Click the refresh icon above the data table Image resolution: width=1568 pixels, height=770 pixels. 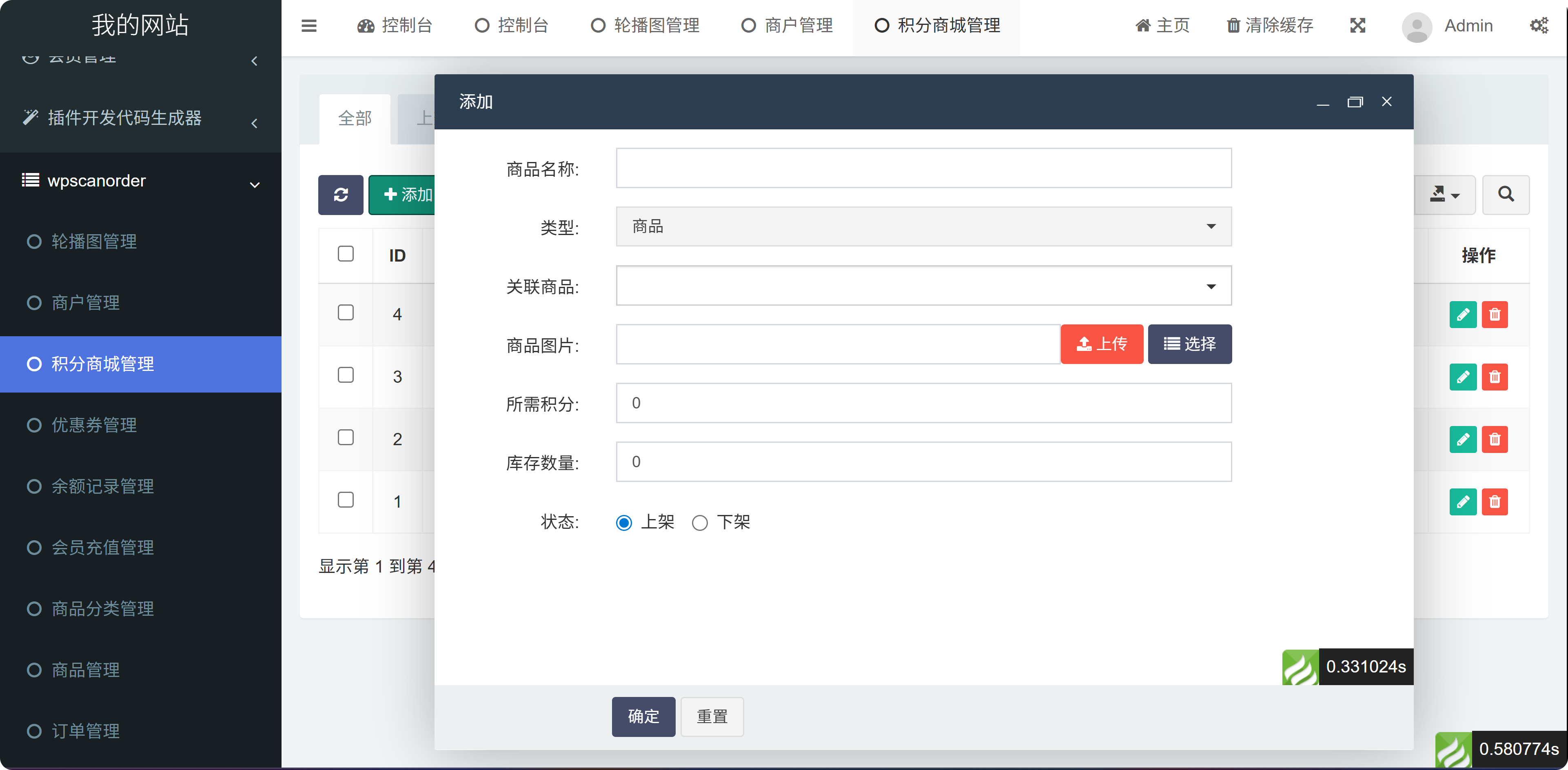pyautogui.click(x=340, y=195)
